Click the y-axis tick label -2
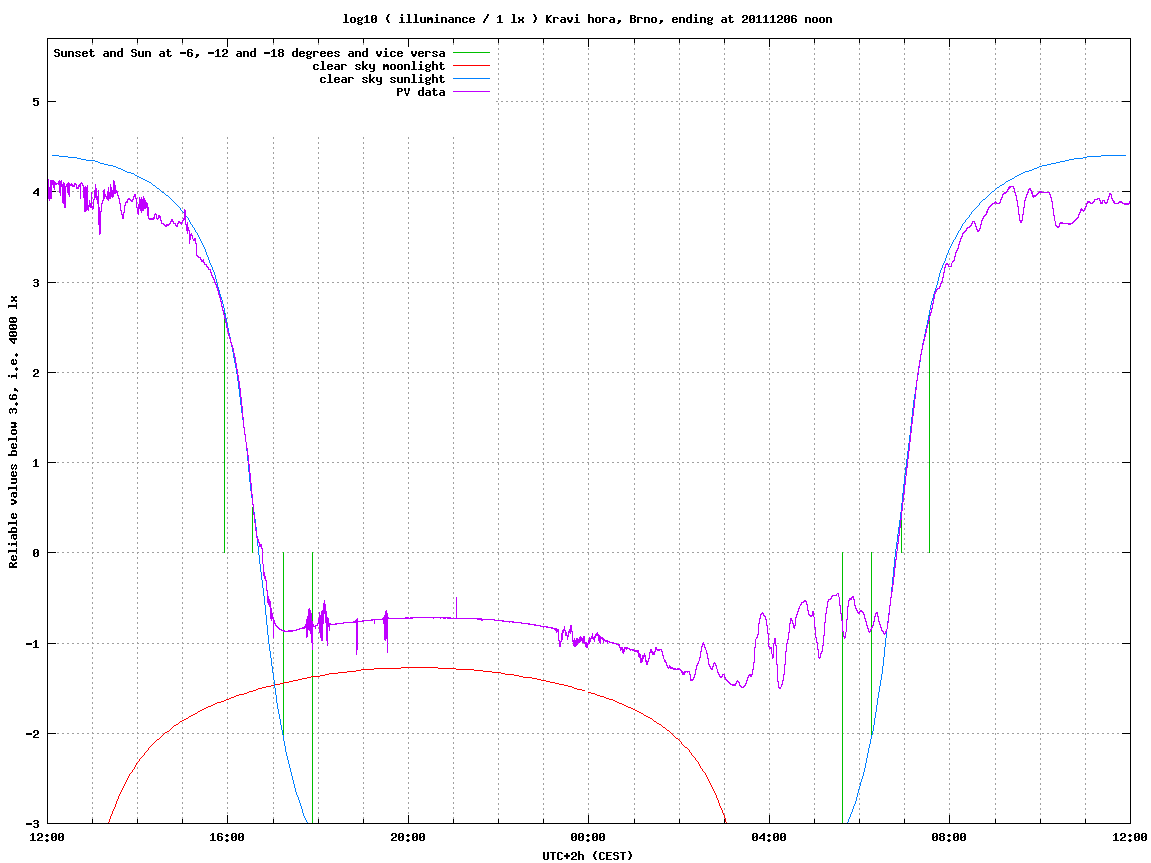Screen dimensions: 1151x863 [x=32, y=734]
